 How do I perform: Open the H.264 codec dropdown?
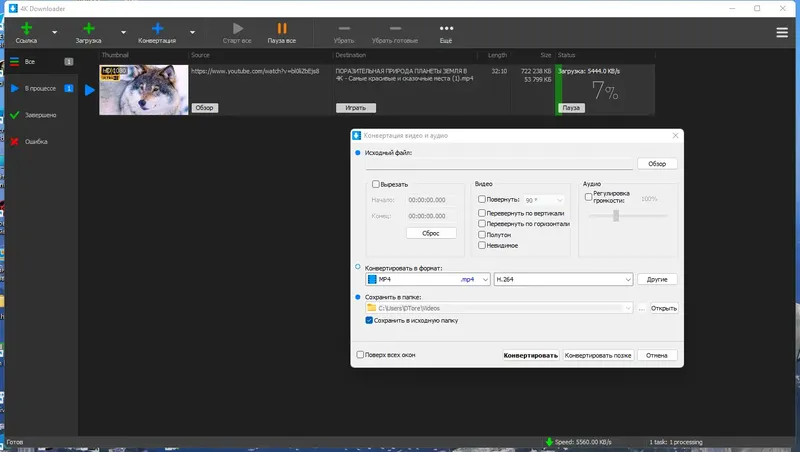coord(563,280)
